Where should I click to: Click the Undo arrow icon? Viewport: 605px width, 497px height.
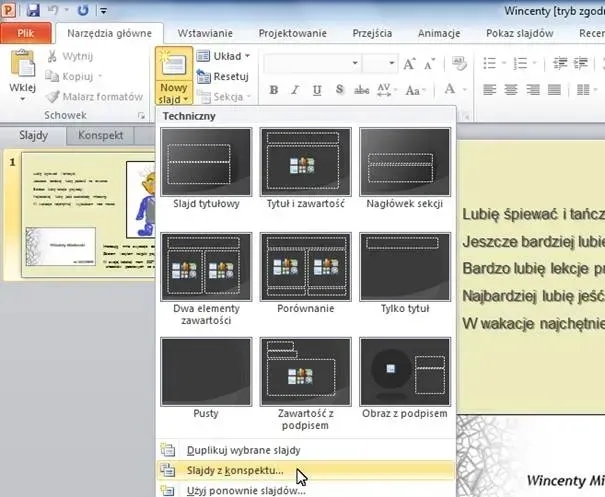(57, 10)
